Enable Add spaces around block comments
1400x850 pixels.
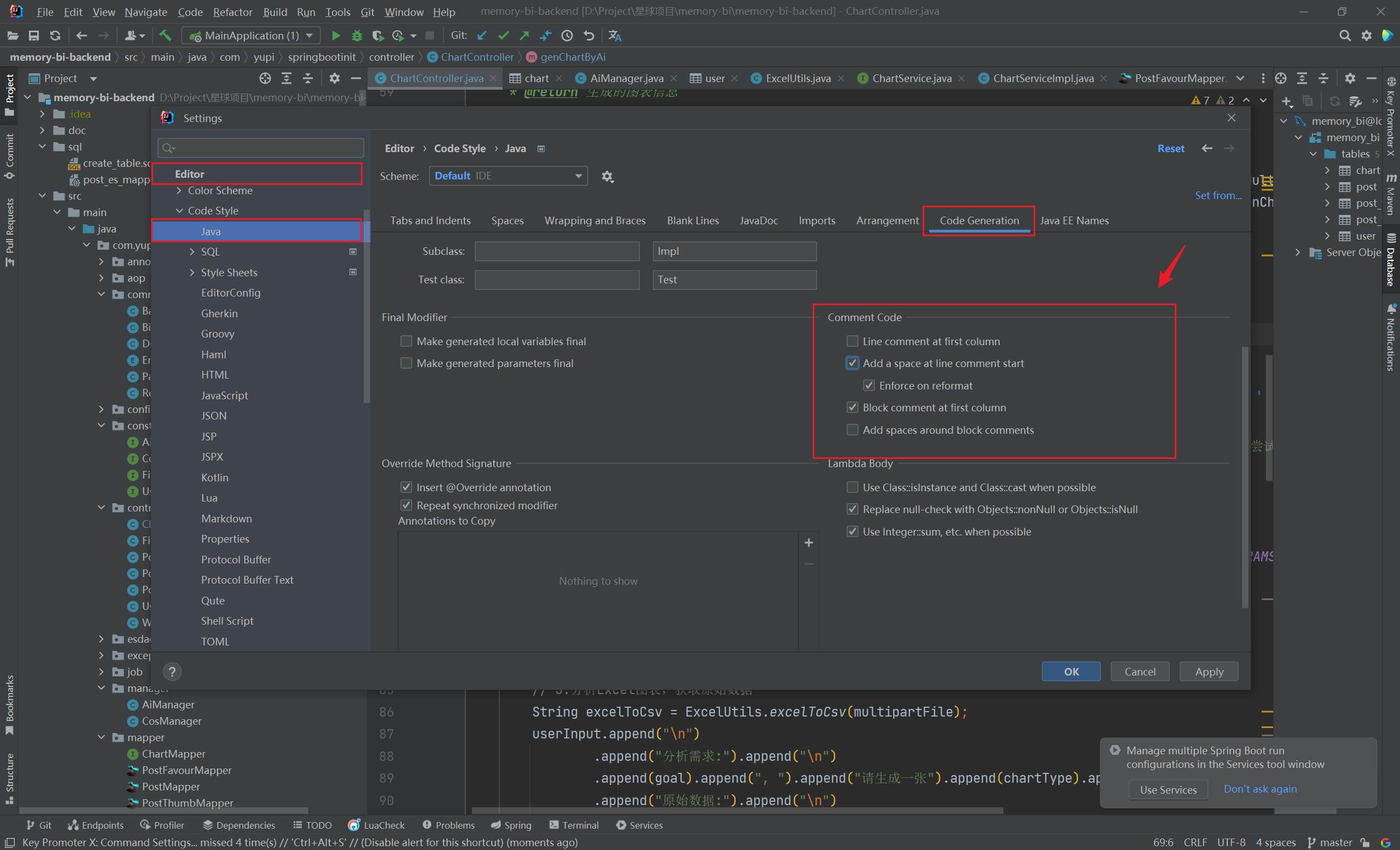click(x=852, y=430)
